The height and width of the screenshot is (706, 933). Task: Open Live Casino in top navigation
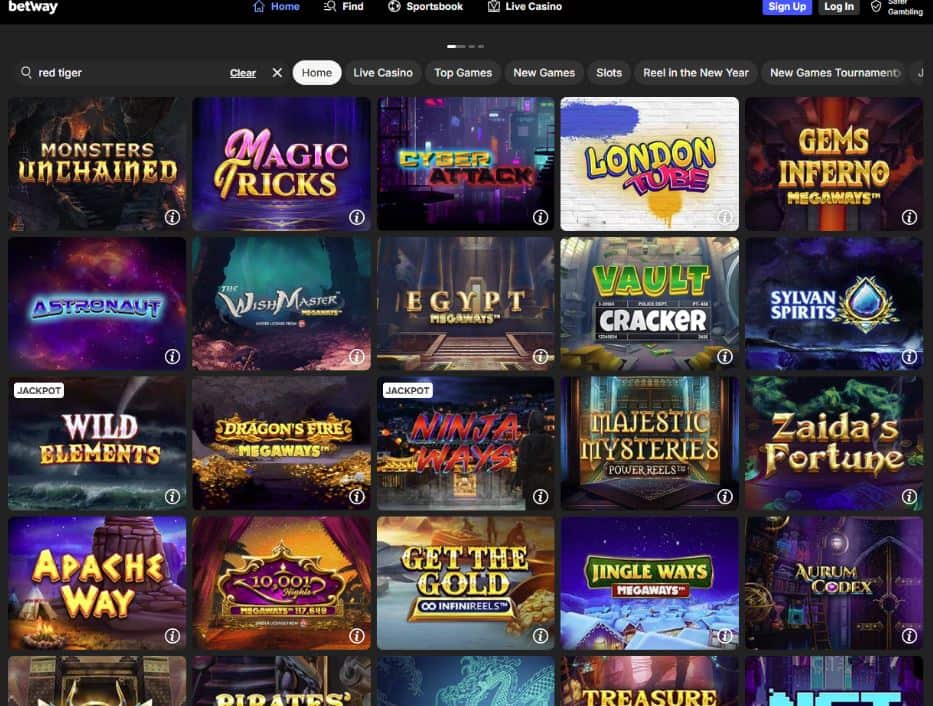pos(525,7)
